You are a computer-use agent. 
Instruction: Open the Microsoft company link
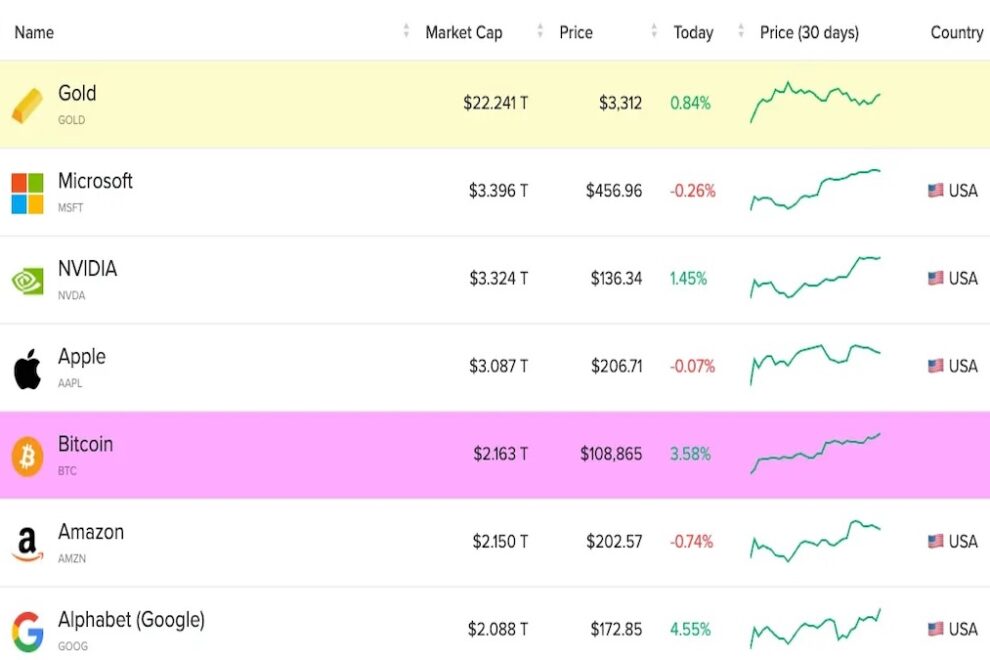95,181
